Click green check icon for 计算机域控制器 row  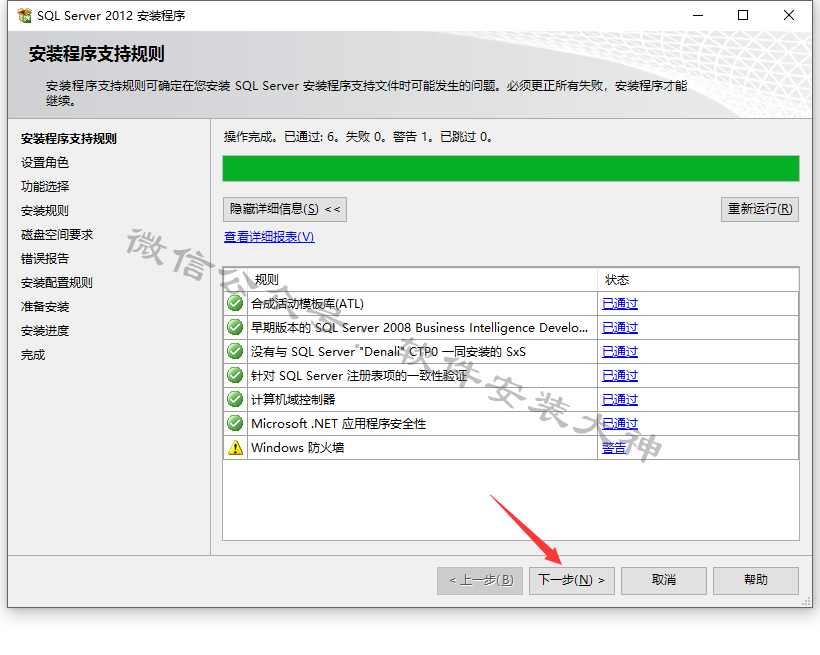tap(235, 400)
